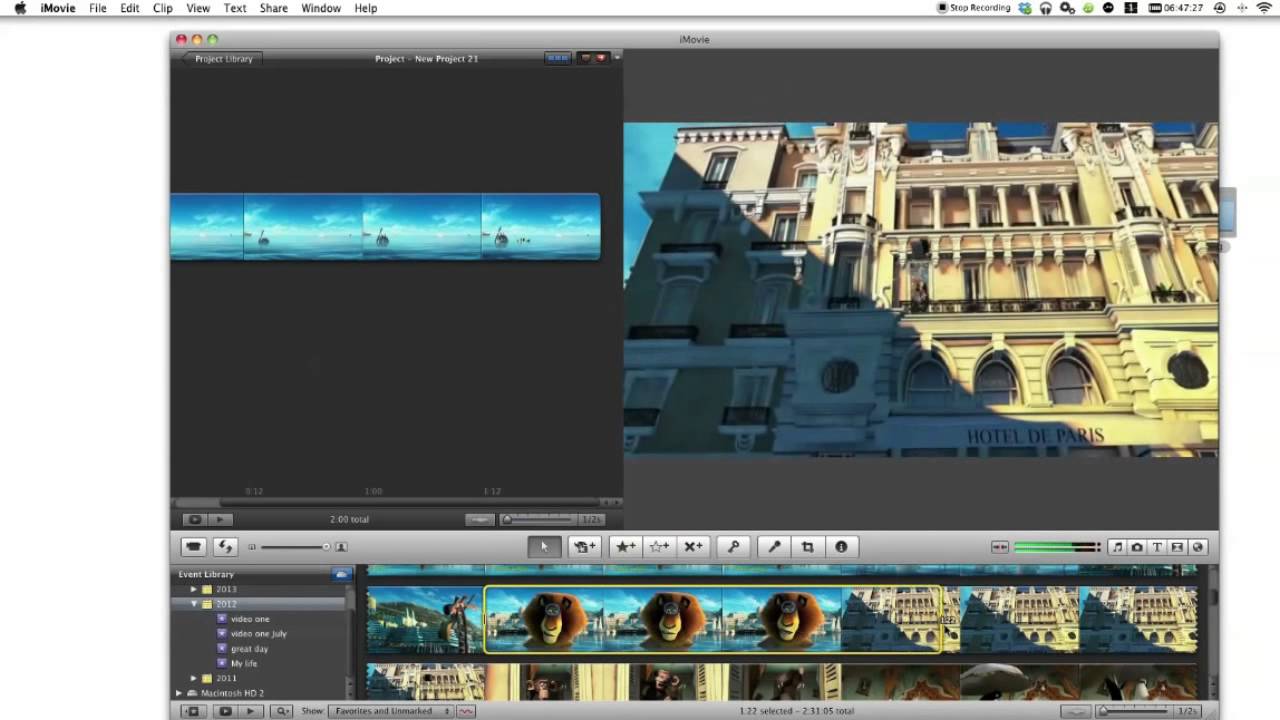Toggle audio waveform display in event browser
The width and height of the screenshot is (1280, 720).
click(466, 711)
